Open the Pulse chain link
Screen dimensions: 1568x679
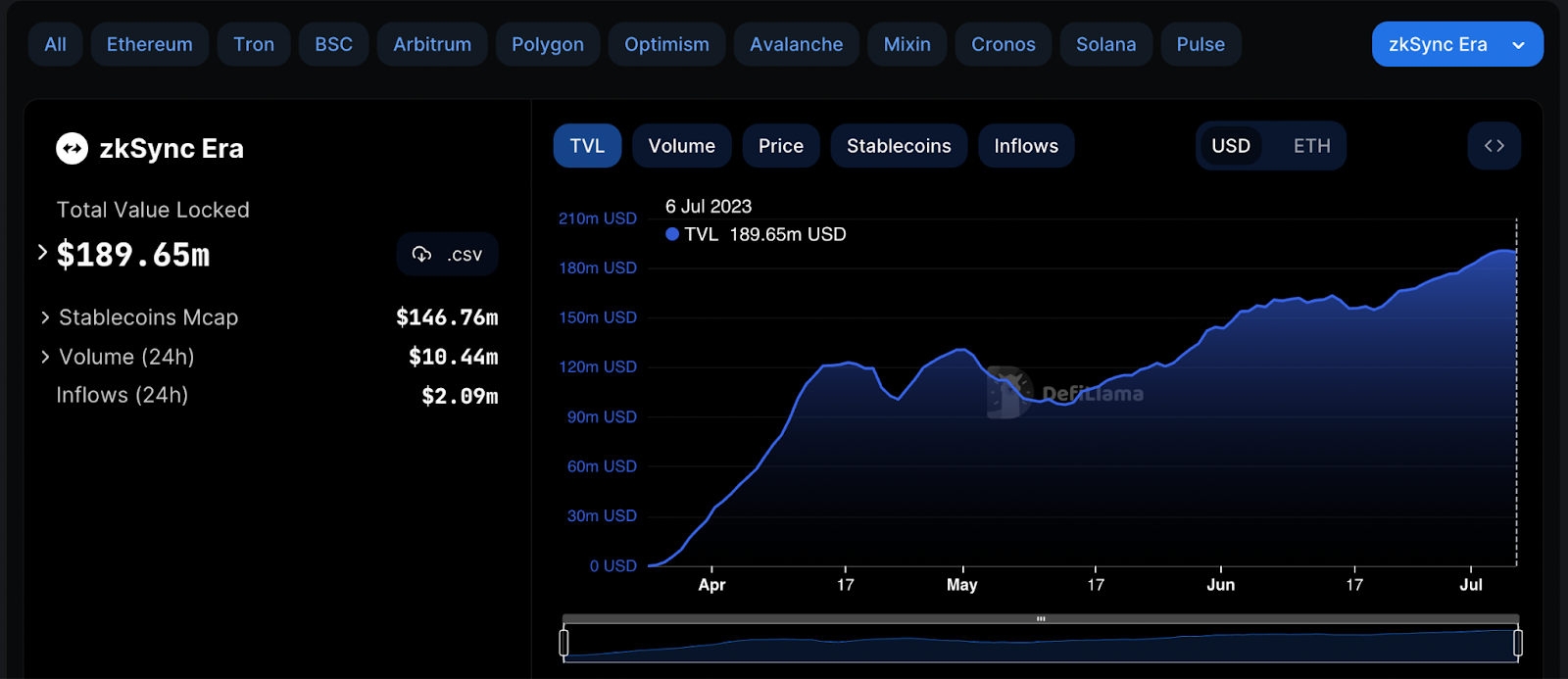(1200, 44)
